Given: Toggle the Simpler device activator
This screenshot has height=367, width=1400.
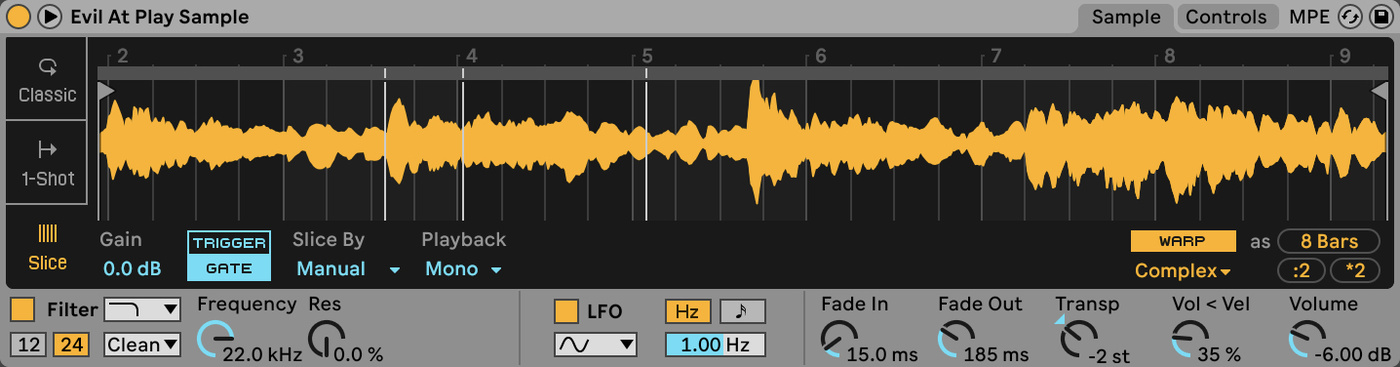Looking at the screenshot, I should (18, 17).
